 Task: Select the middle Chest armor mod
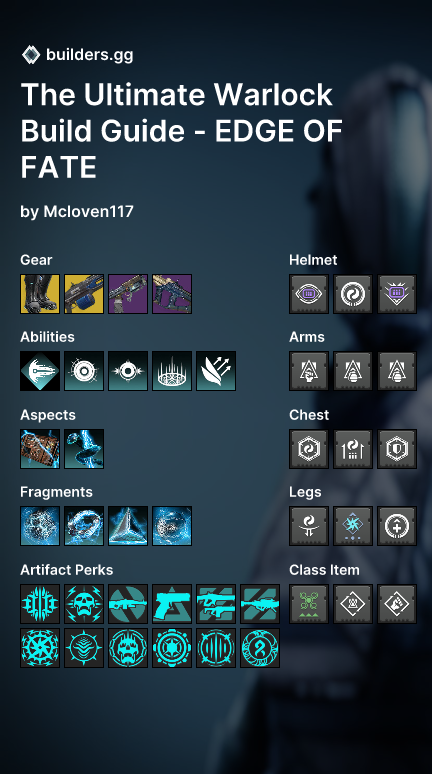tap(353, 449)
